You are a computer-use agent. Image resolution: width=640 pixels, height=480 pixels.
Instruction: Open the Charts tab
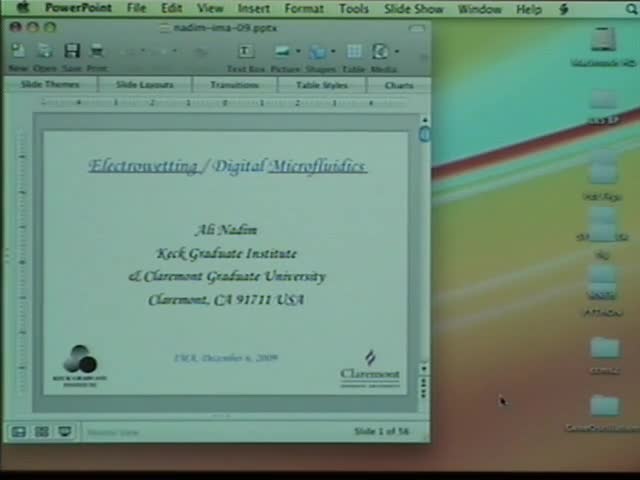click(398, 85)
